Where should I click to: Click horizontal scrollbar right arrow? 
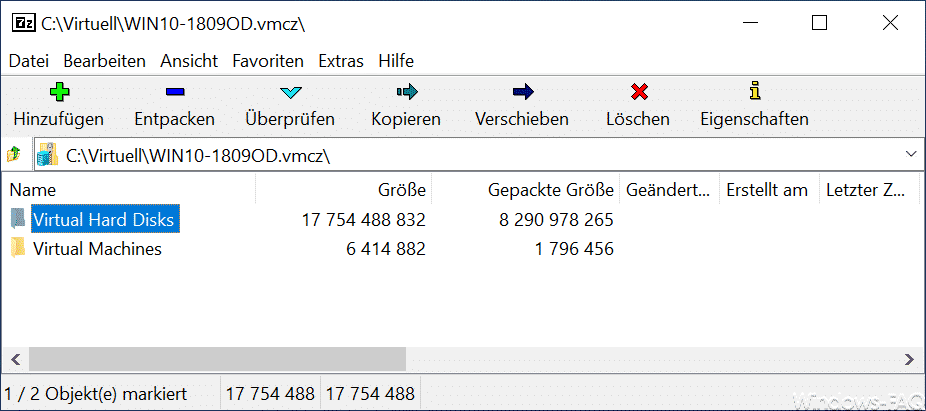[x=910, y=358]
